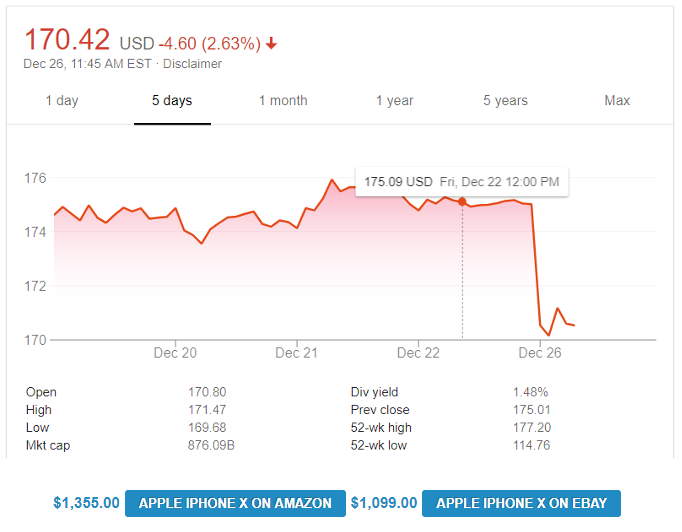Click the Apple iPhone X on Amazon button
The width and height of the screenshot is (682, 532).
235,503
